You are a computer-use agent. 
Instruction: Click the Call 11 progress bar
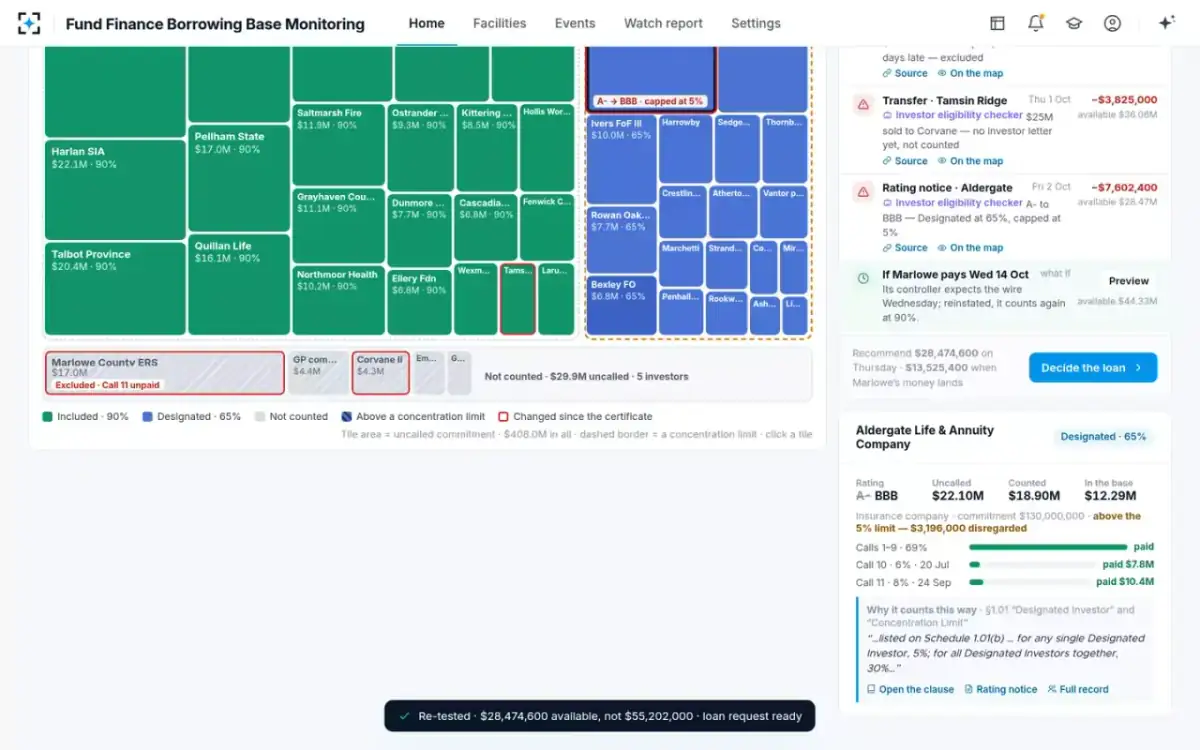coord(1029,582)
